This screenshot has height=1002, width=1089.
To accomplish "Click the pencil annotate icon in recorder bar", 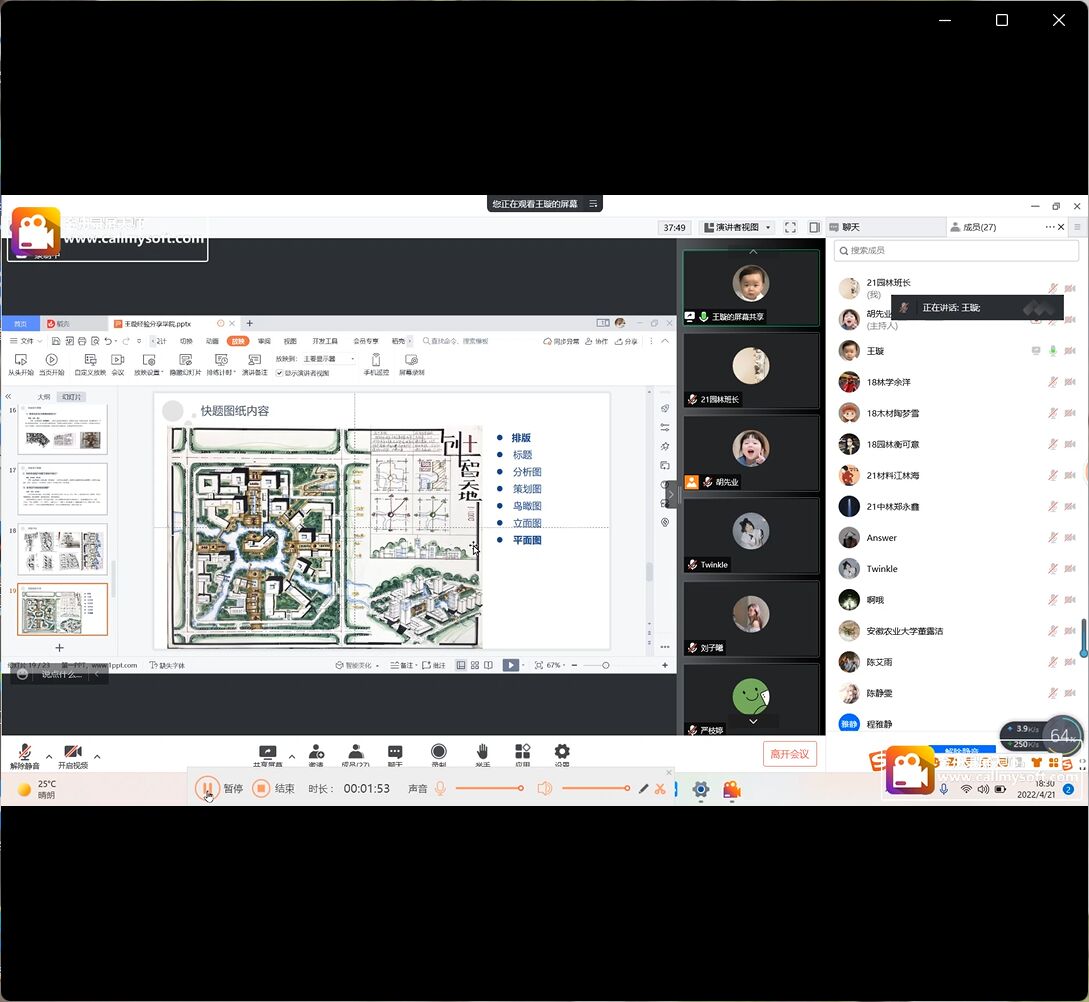I will pyautogui.click(x=643, y=789).
